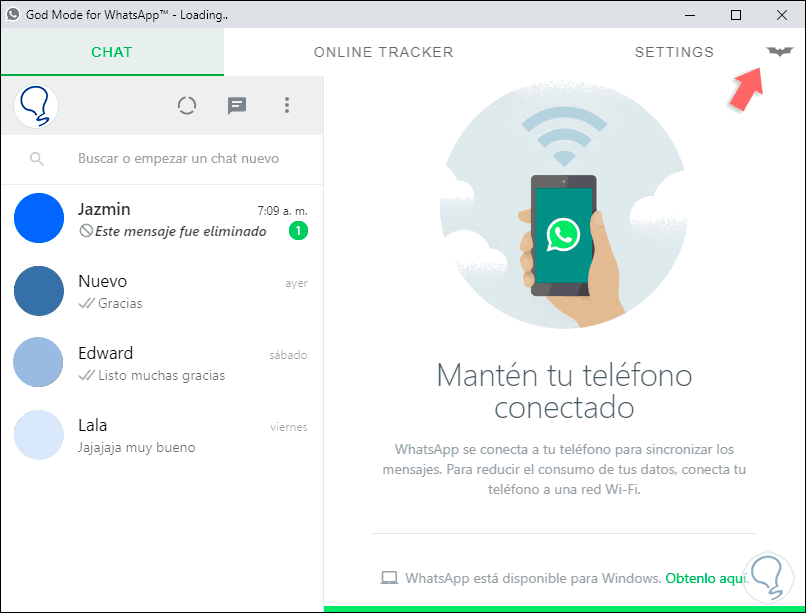Click Edward's profile avatar

click(x=38, y=362)
